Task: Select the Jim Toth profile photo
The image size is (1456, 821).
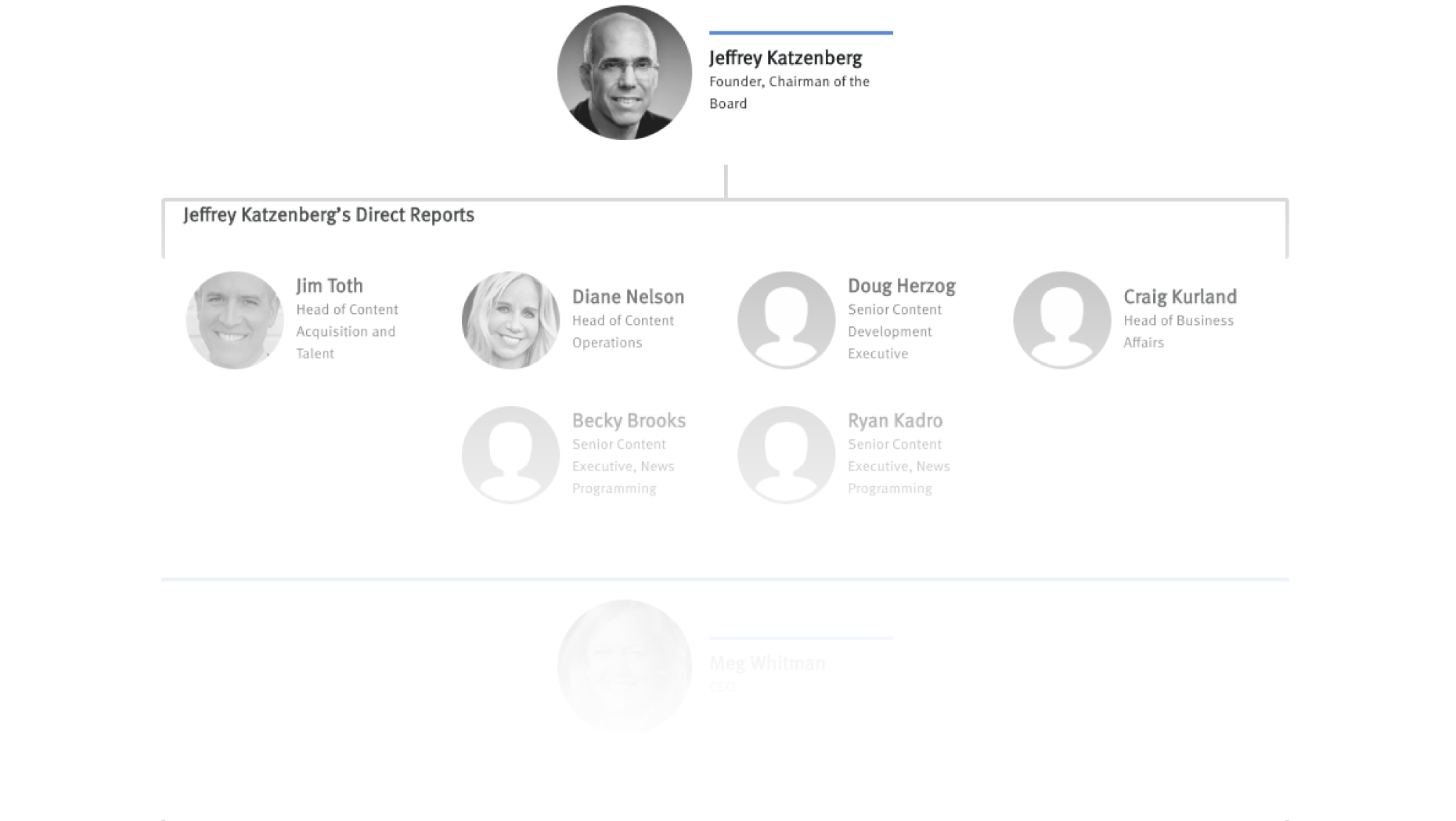Action: coord(235,320)
